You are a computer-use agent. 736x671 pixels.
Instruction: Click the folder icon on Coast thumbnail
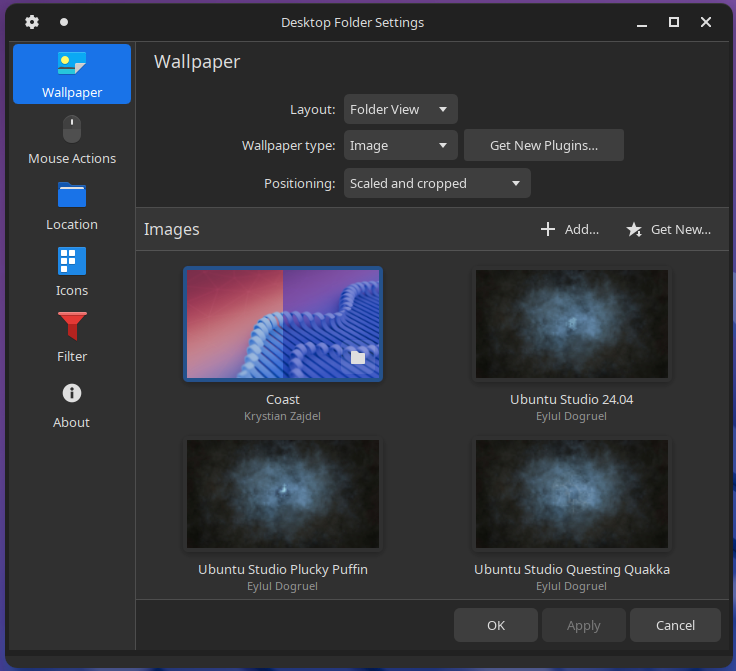click(358, 358)
